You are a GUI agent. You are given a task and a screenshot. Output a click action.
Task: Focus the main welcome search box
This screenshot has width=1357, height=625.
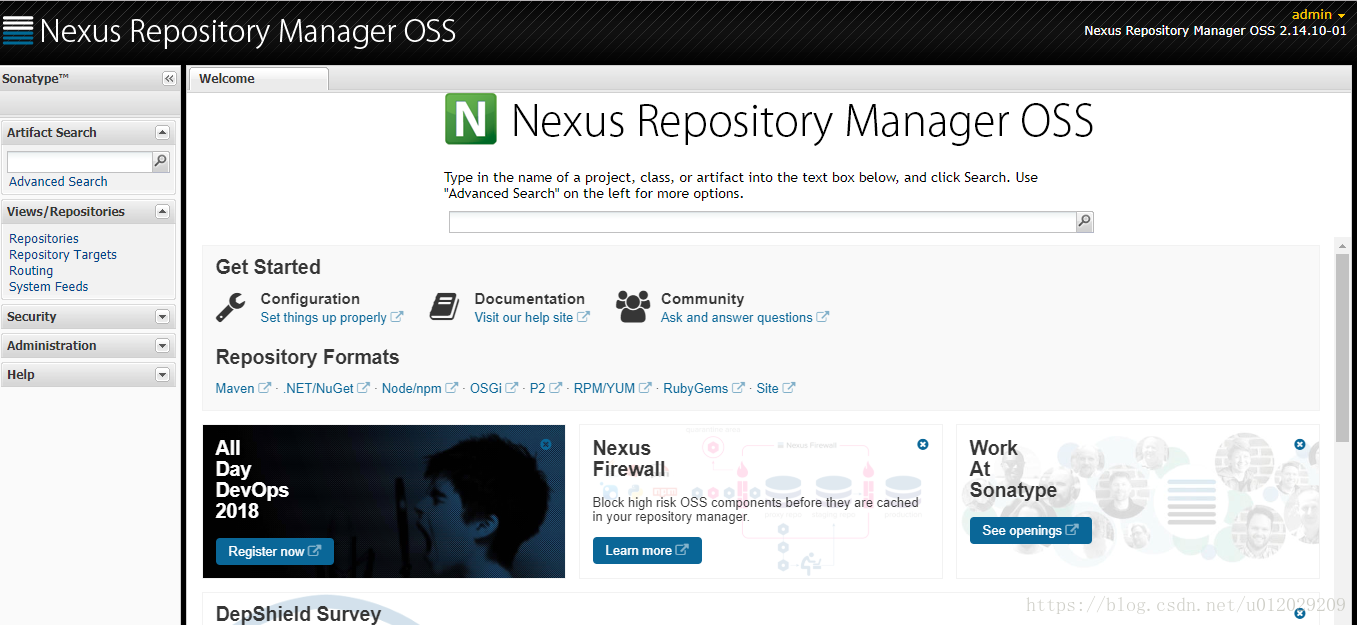point(762,222)
